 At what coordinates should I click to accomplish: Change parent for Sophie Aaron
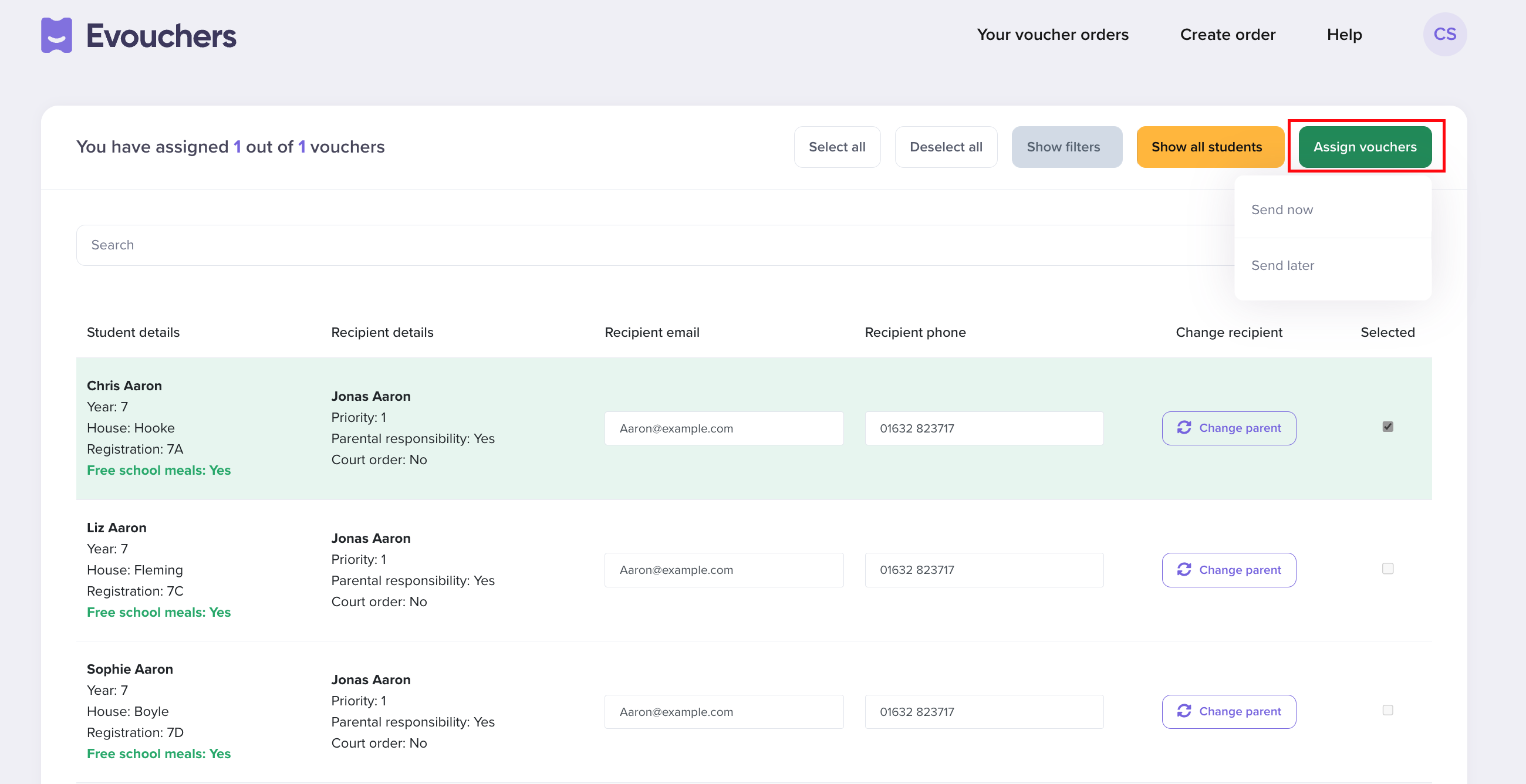(x=1228, y=711)
